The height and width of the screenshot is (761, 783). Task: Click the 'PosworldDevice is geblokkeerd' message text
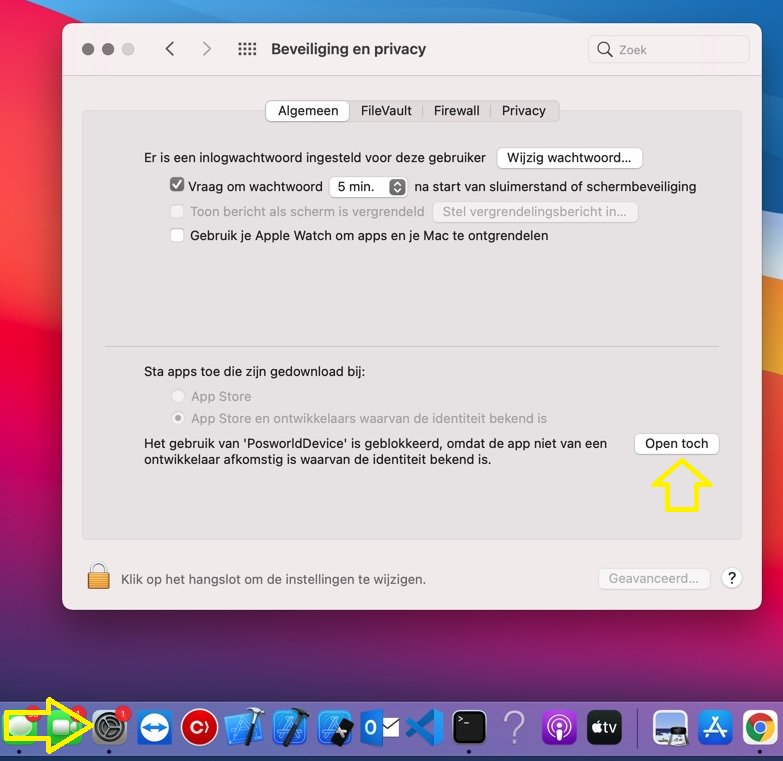click(376, 451)
